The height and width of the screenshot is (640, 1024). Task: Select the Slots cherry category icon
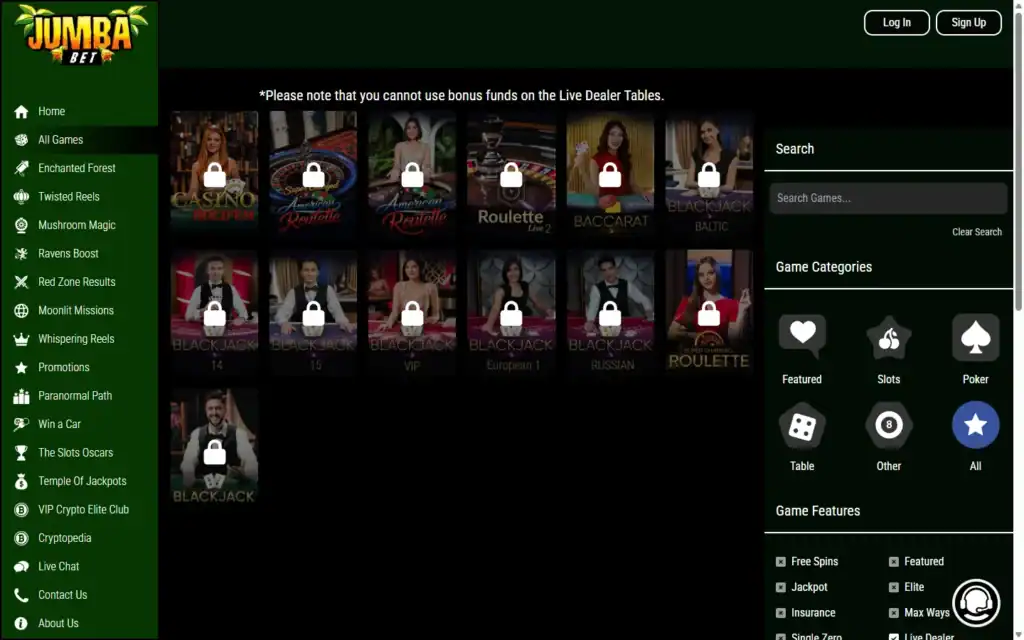pyautogui.click(x=888, y=337)
